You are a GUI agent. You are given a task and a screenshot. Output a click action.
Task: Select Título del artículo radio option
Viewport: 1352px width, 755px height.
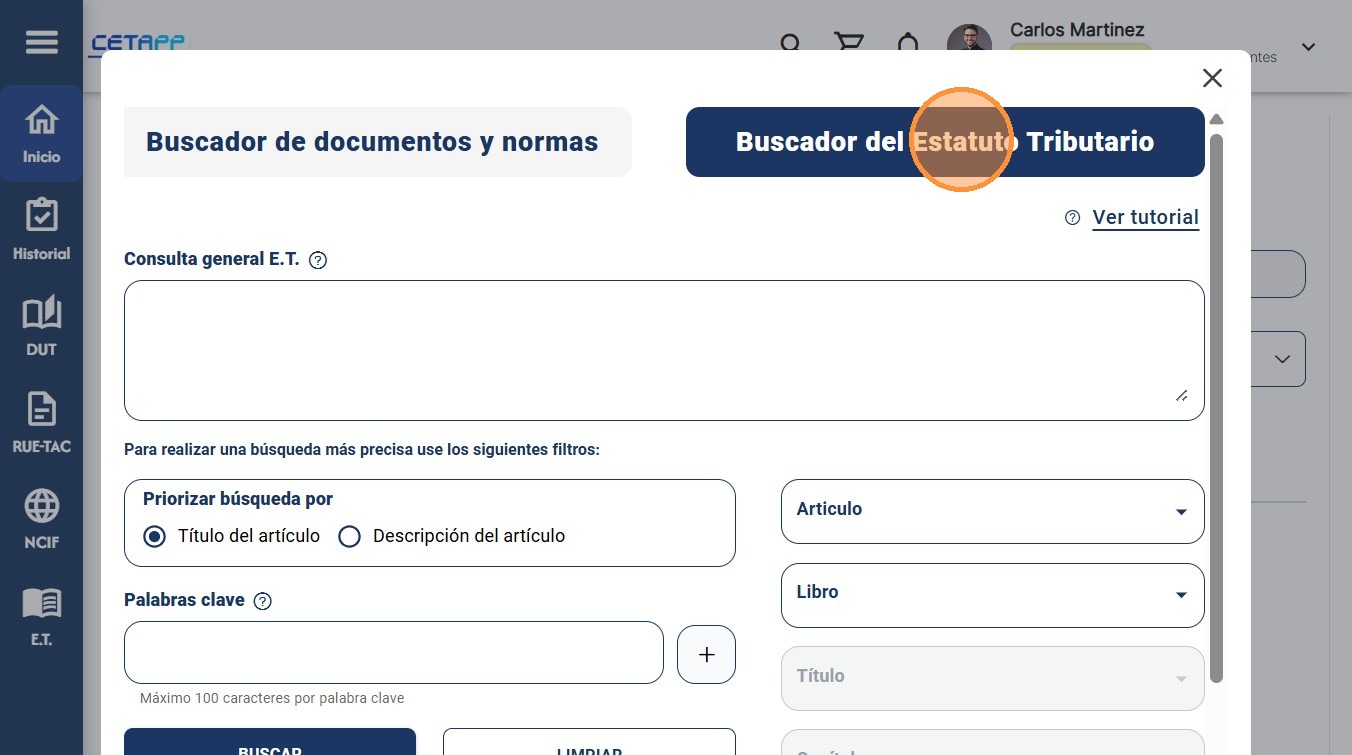(x=154, y=536)
